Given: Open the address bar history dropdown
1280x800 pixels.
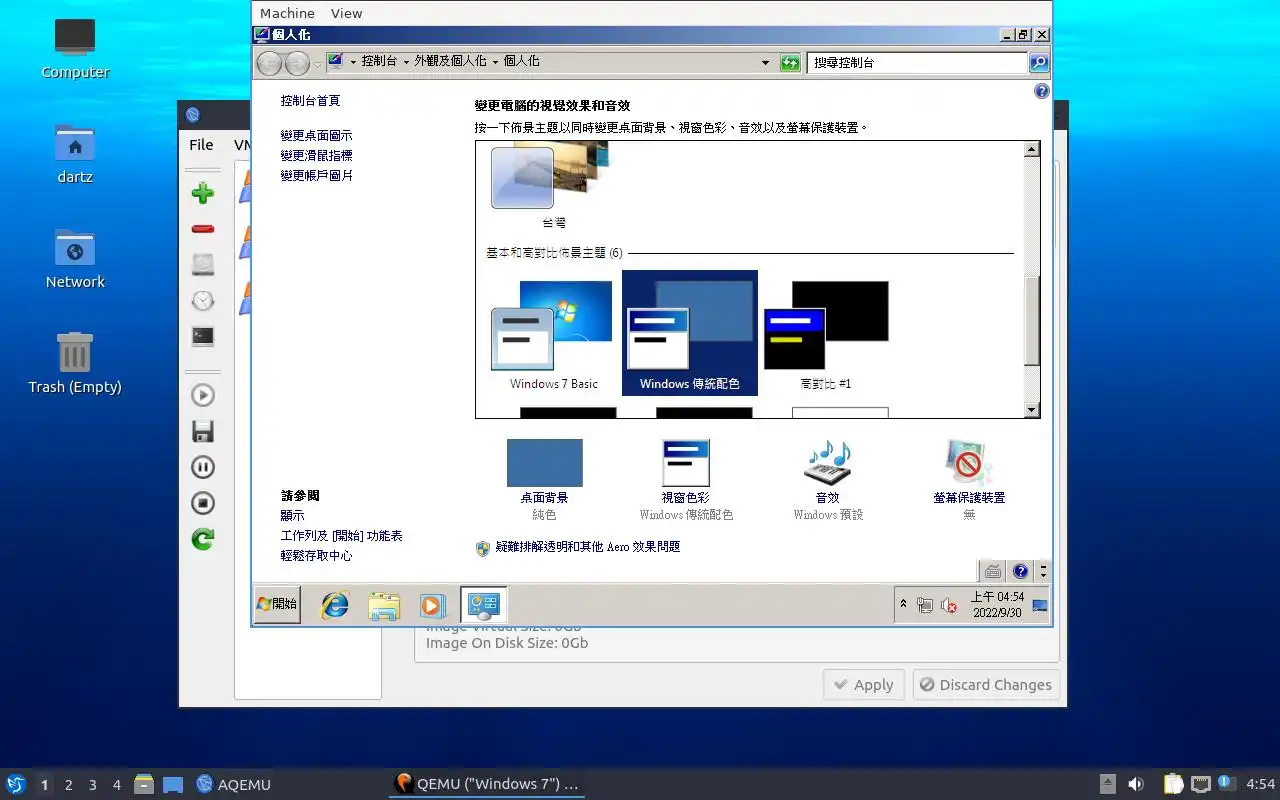Looking at the screenshot, I should [766, 63].
